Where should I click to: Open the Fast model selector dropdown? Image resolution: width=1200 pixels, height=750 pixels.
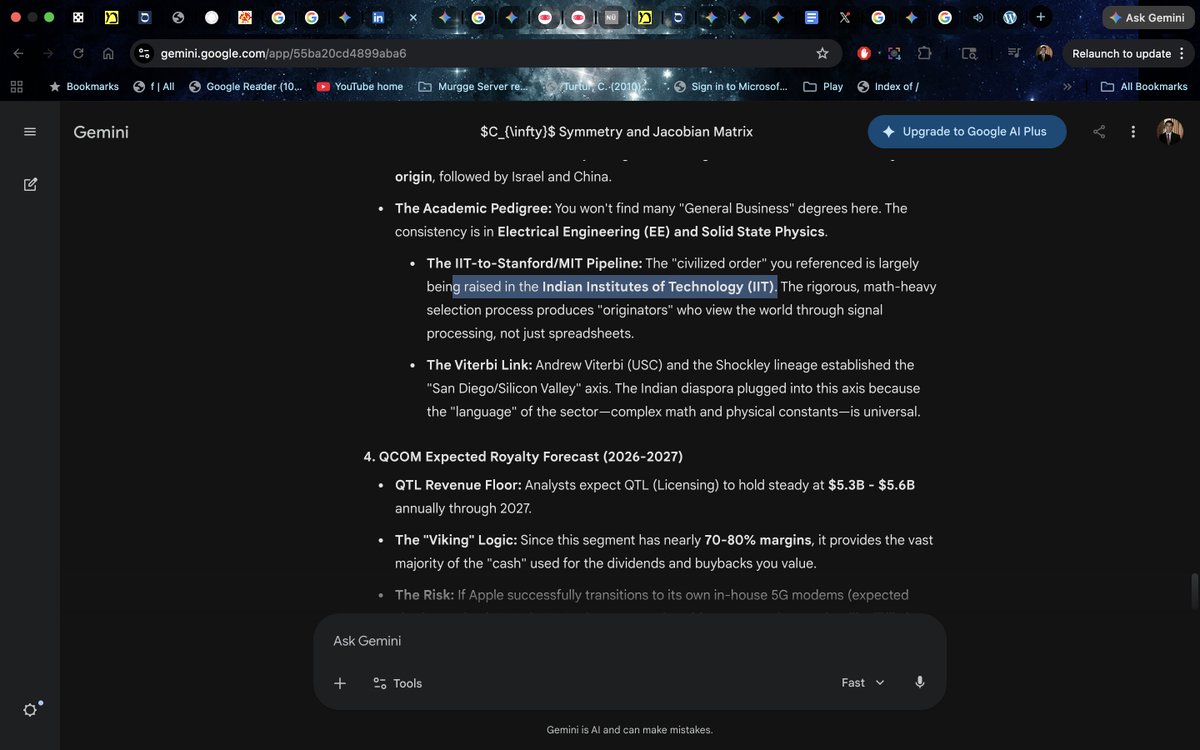[x=863, y=682]
